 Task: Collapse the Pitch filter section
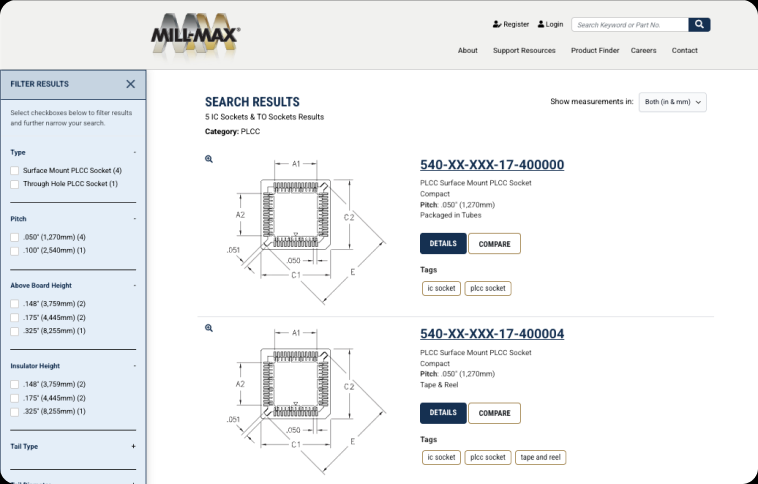click(134, 219)
